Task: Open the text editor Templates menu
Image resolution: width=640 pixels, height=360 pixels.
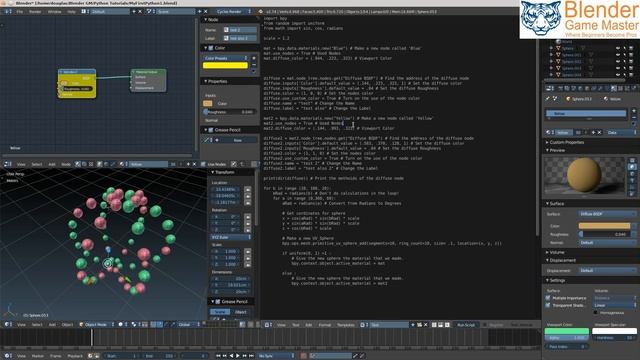Action: 346,325
